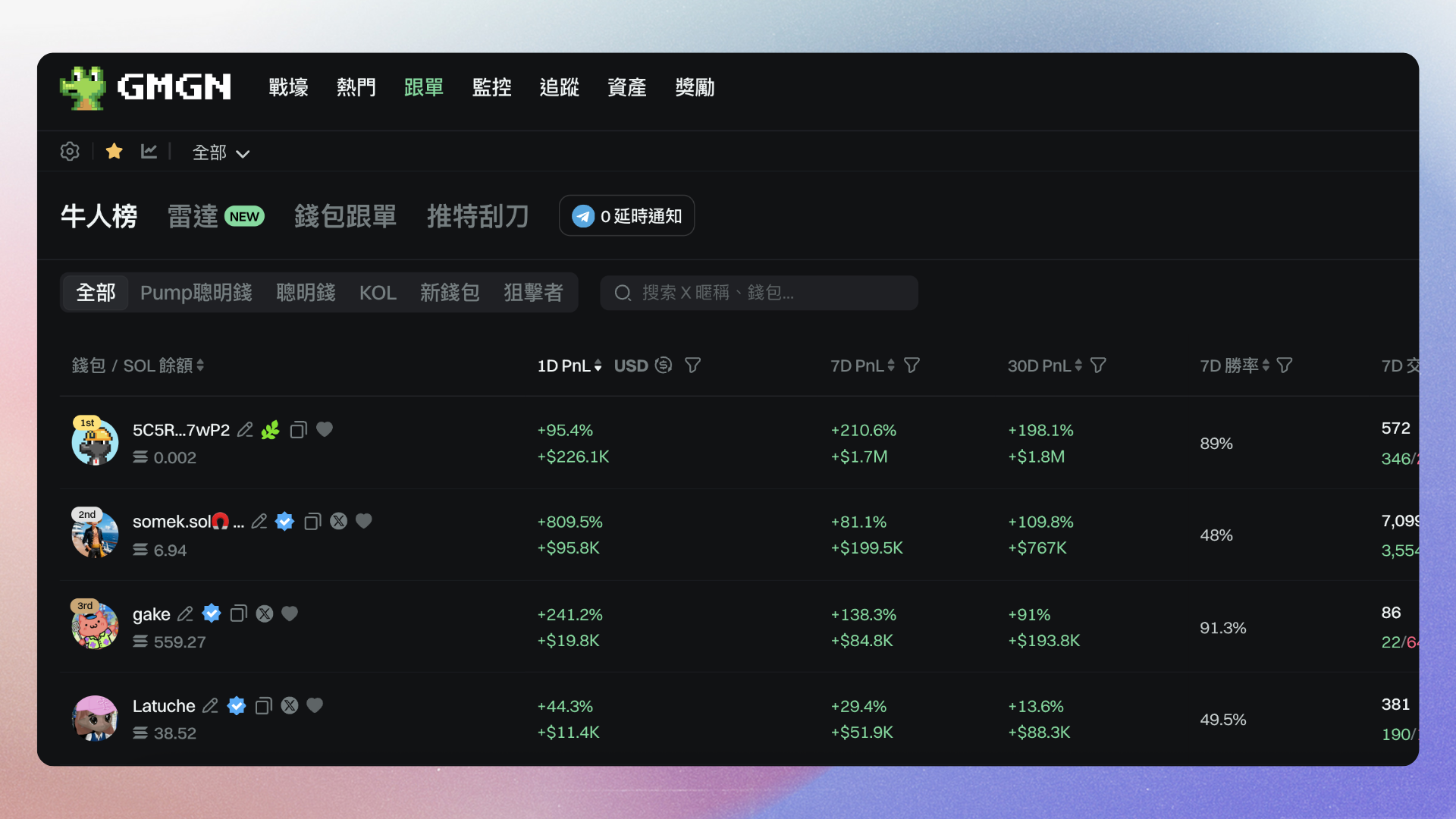Click 0 延時通知 Telegram button

tap(626, 216)
